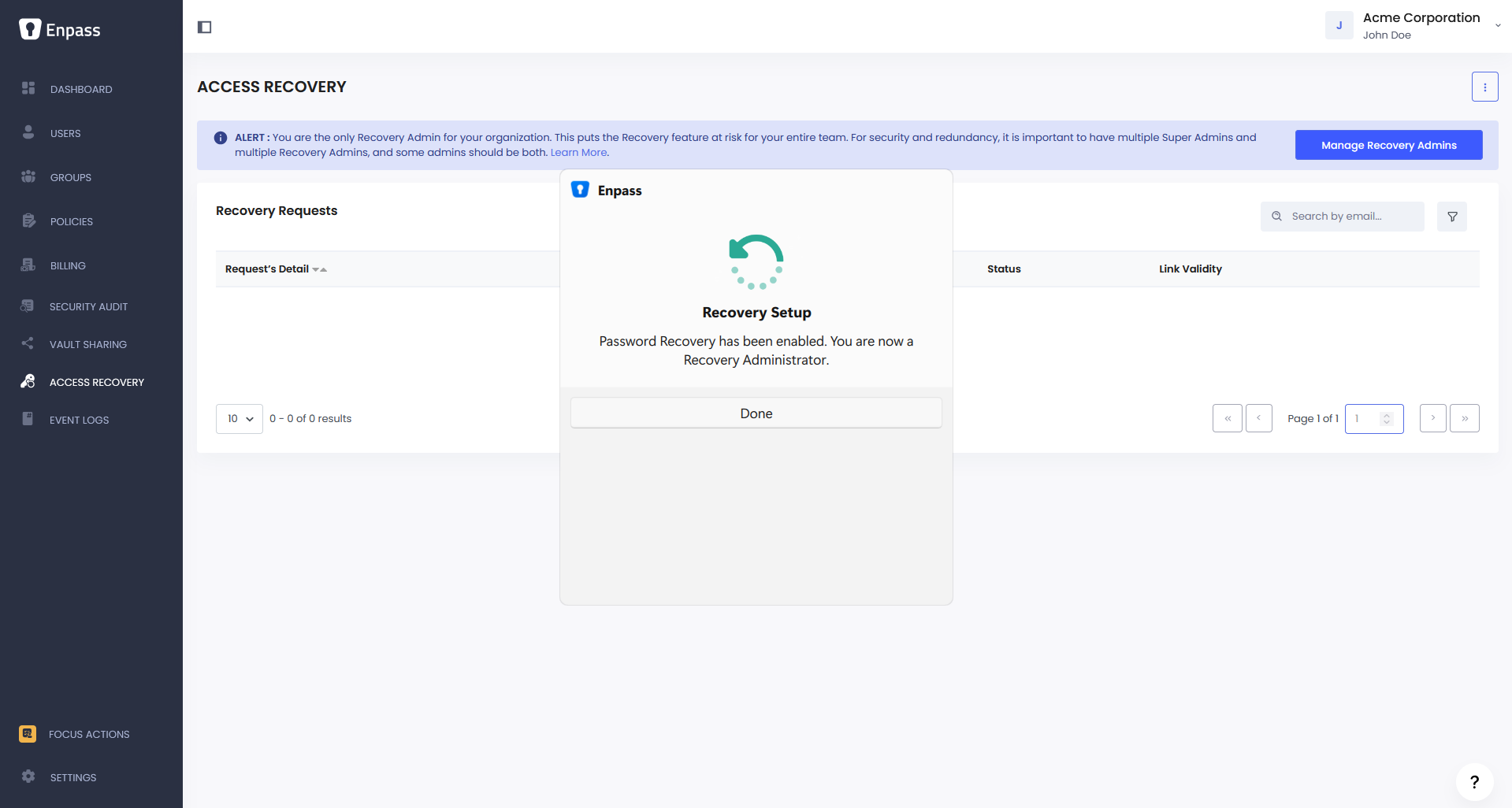Click the Users person icon
Screen dimensions: 1512x808
(x=28, y=132)
